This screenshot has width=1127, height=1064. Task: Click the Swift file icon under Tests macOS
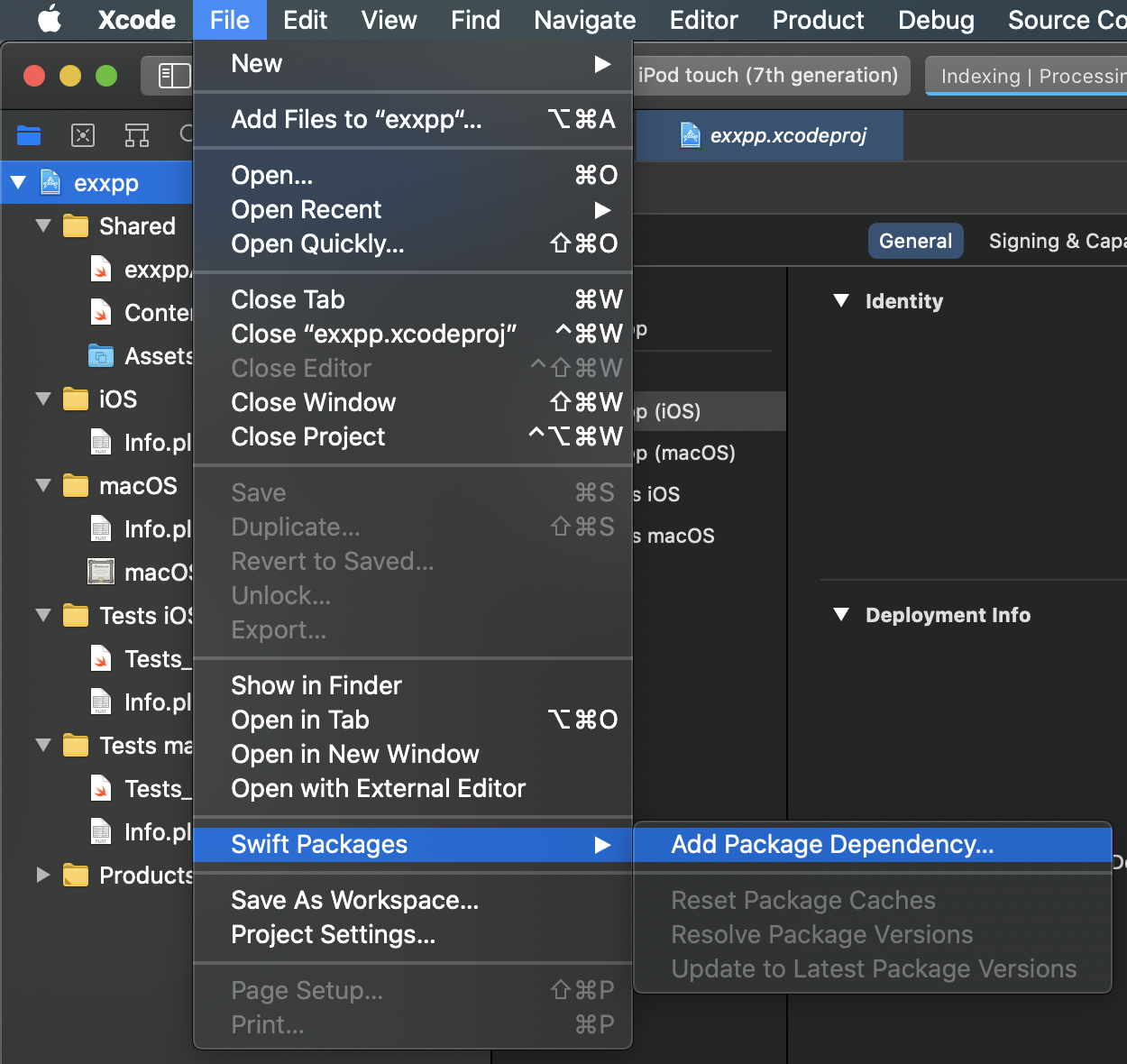[x=101, y=788]
